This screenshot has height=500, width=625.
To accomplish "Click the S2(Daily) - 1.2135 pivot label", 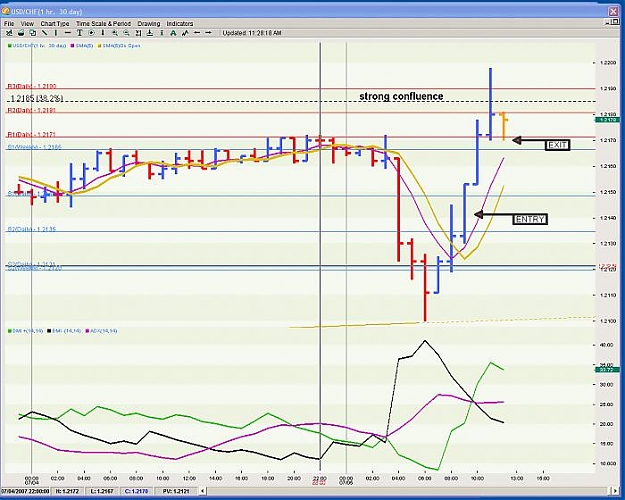I will pyautogui.click(x=31, y=229).
